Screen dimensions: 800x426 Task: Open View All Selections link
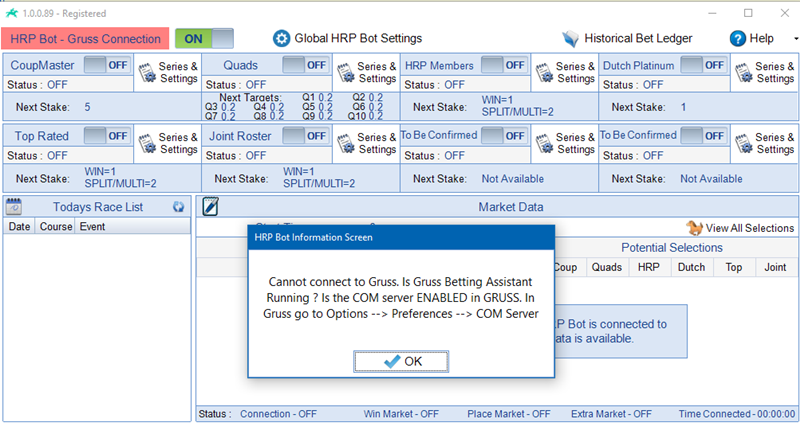[750, 228]
